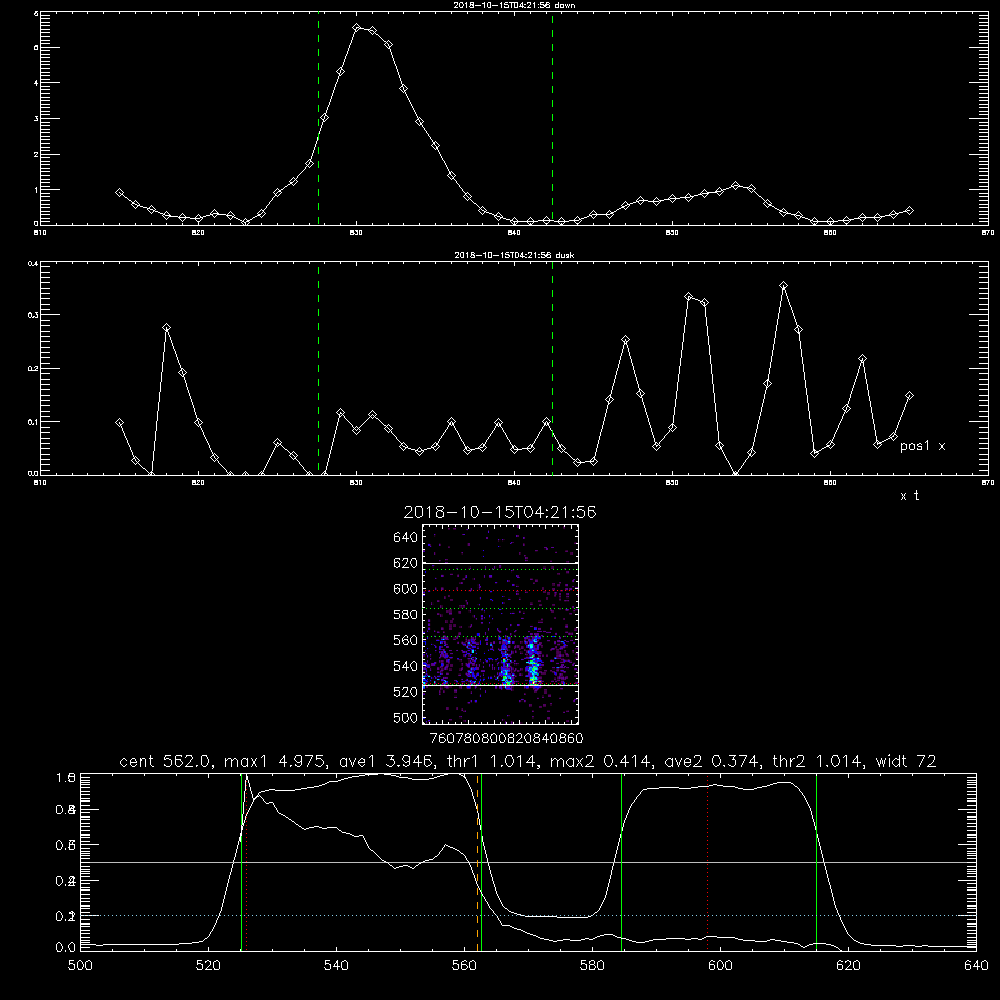
Task: Click the timestamp title above the spectrogram
Action: pos(500,512)
